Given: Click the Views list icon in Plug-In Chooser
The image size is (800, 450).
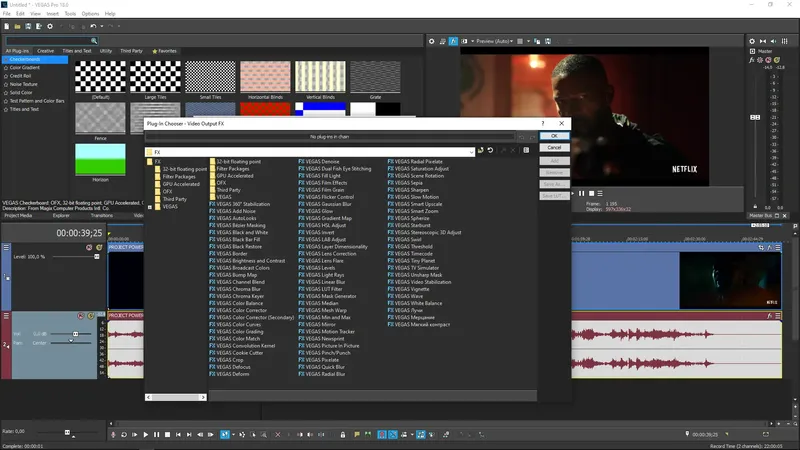Looking at the screenshot, I should [526, 151].
